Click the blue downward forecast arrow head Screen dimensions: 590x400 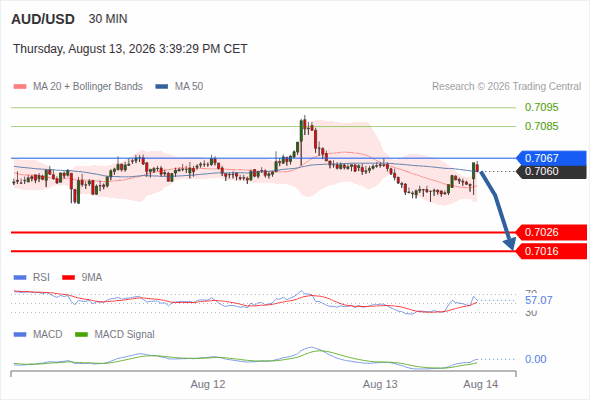(x=510, y=244)
